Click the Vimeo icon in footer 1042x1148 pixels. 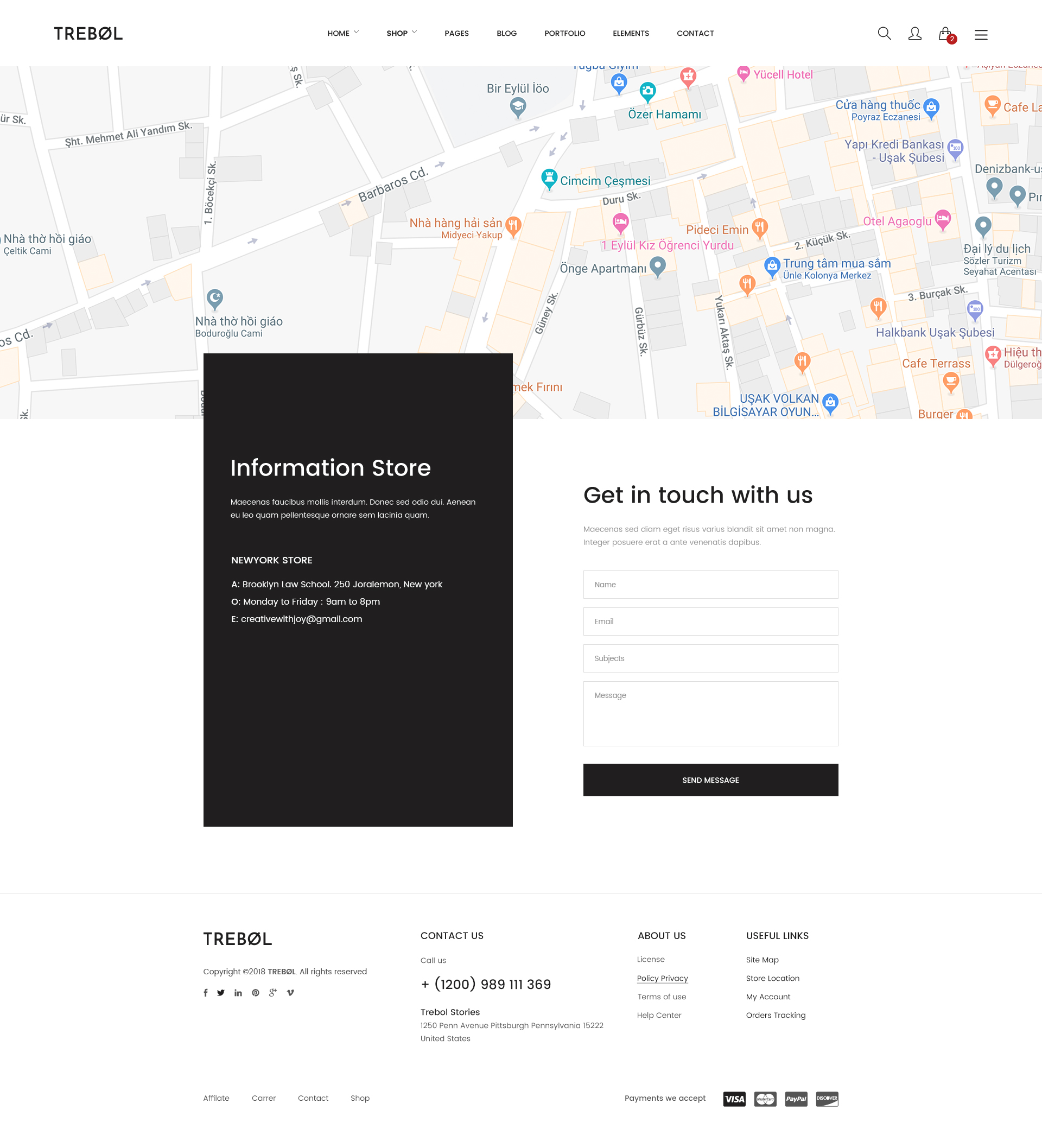(x=290, y=993)
